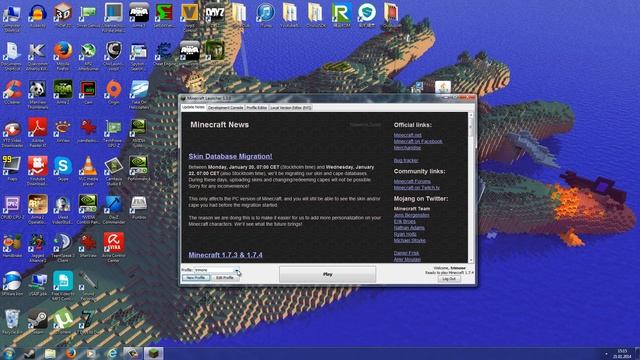The height and width of the screenshot is (360, 640).
Task: Select the DayZ desktop icon
Action: point(215,16)
